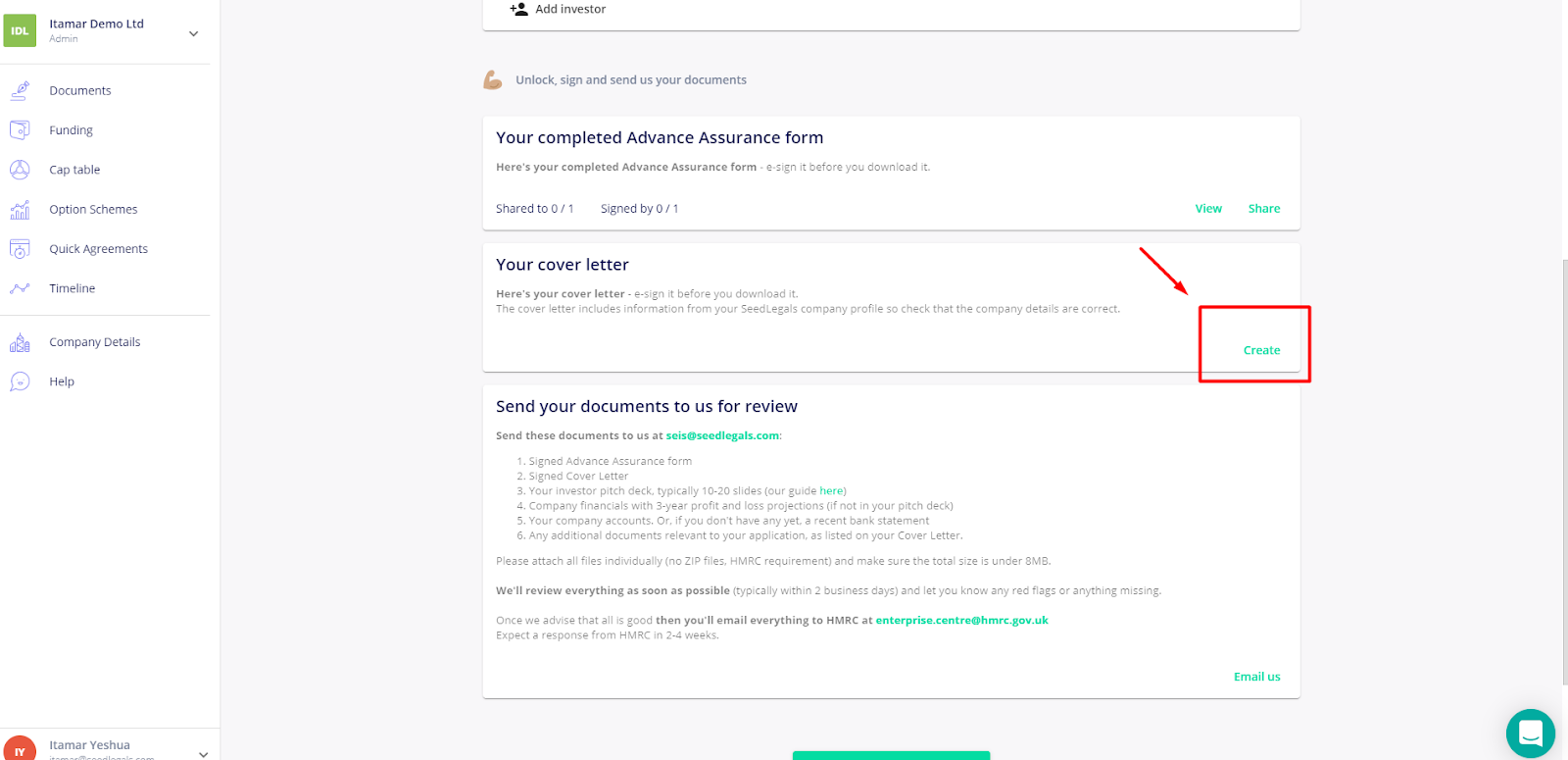Click the Add investor person icon
This screenshot has height=760, width=1568.
[518, 9]
